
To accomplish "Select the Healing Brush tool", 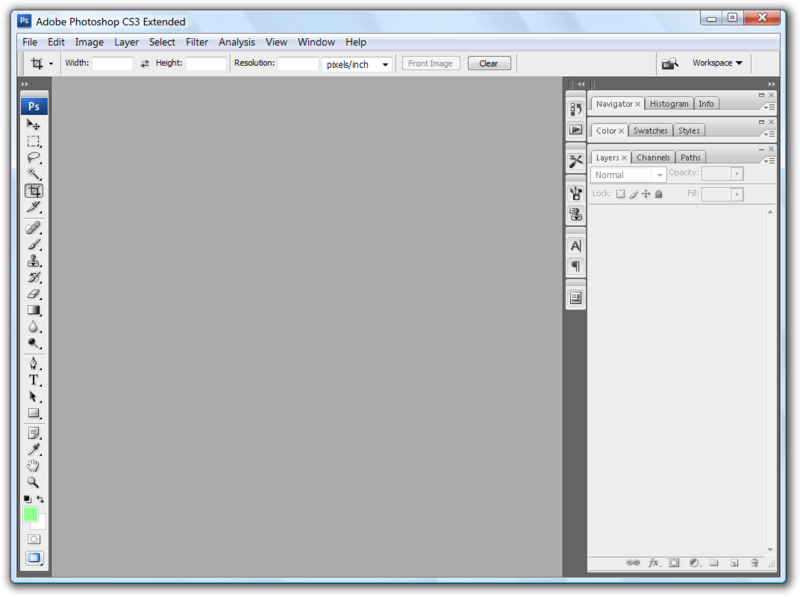I will click(x=34, y=228).
